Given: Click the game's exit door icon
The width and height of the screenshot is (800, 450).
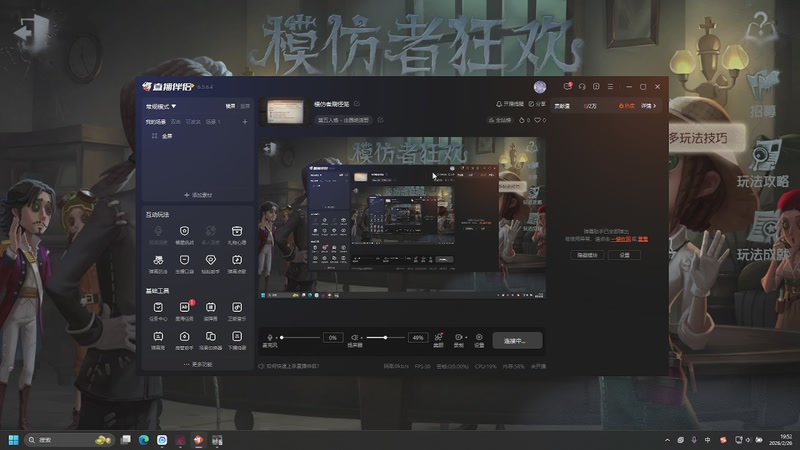Looking at the screenshot, I should click(x=32, y=32).
